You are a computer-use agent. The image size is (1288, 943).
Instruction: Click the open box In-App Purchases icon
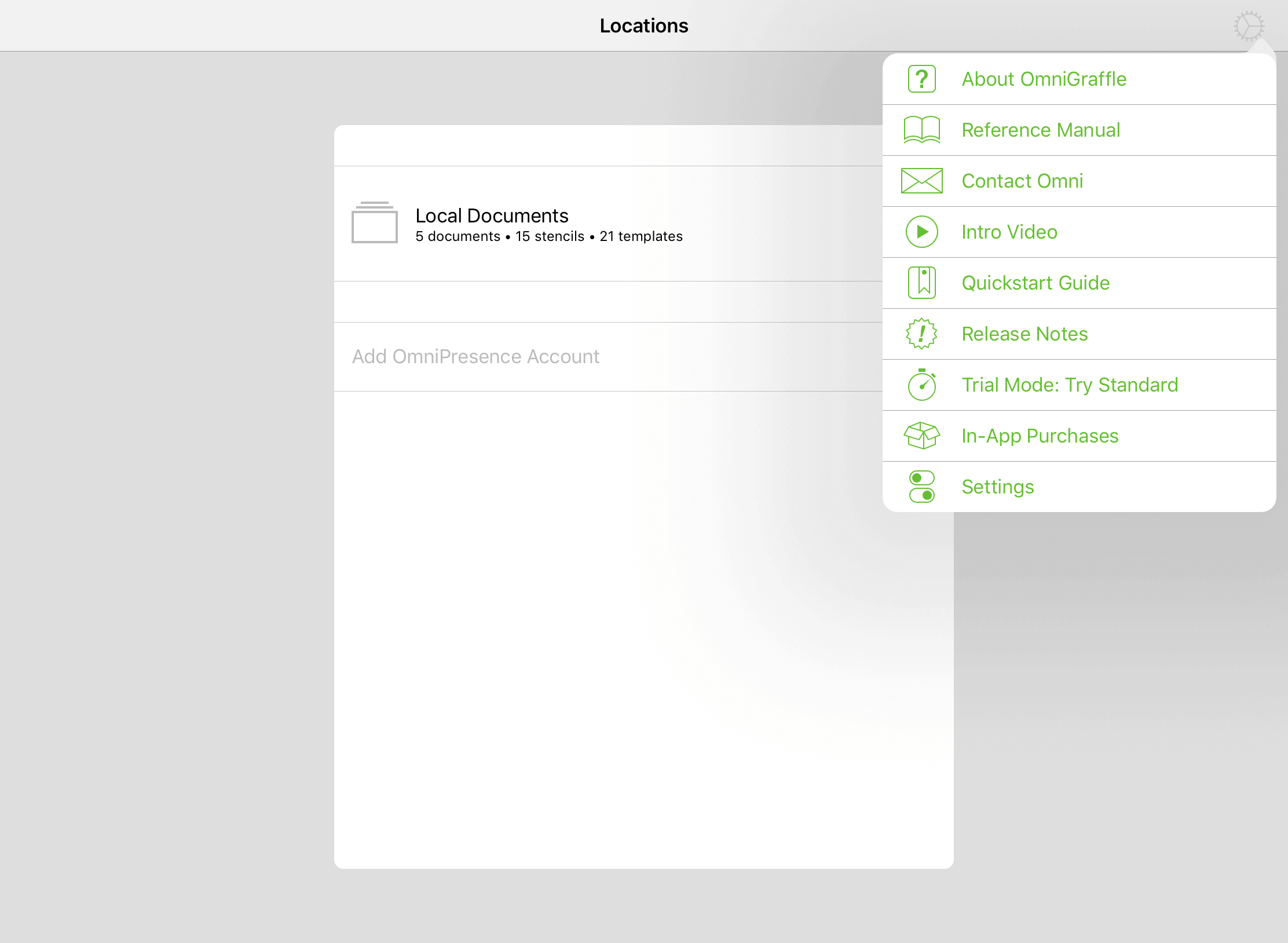[x=921, y=436]
